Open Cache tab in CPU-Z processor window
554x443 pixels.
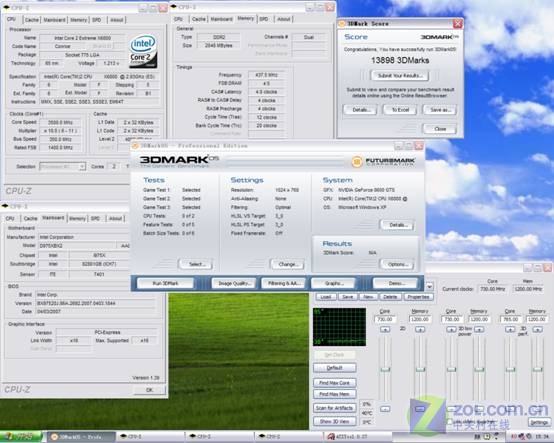point(32,20)
